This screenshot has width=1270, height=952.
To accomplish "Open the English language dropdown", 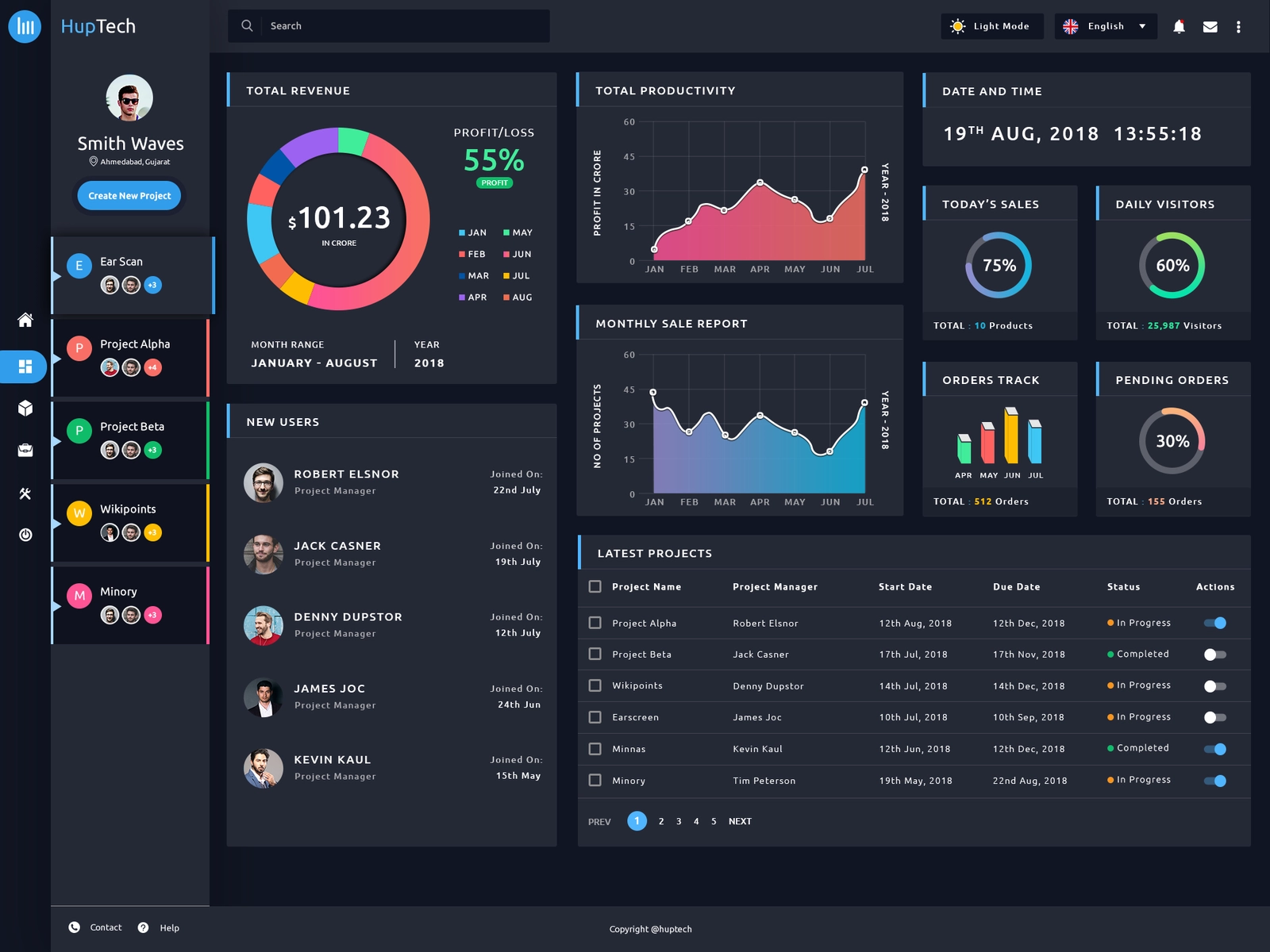I will point(1106,26).
